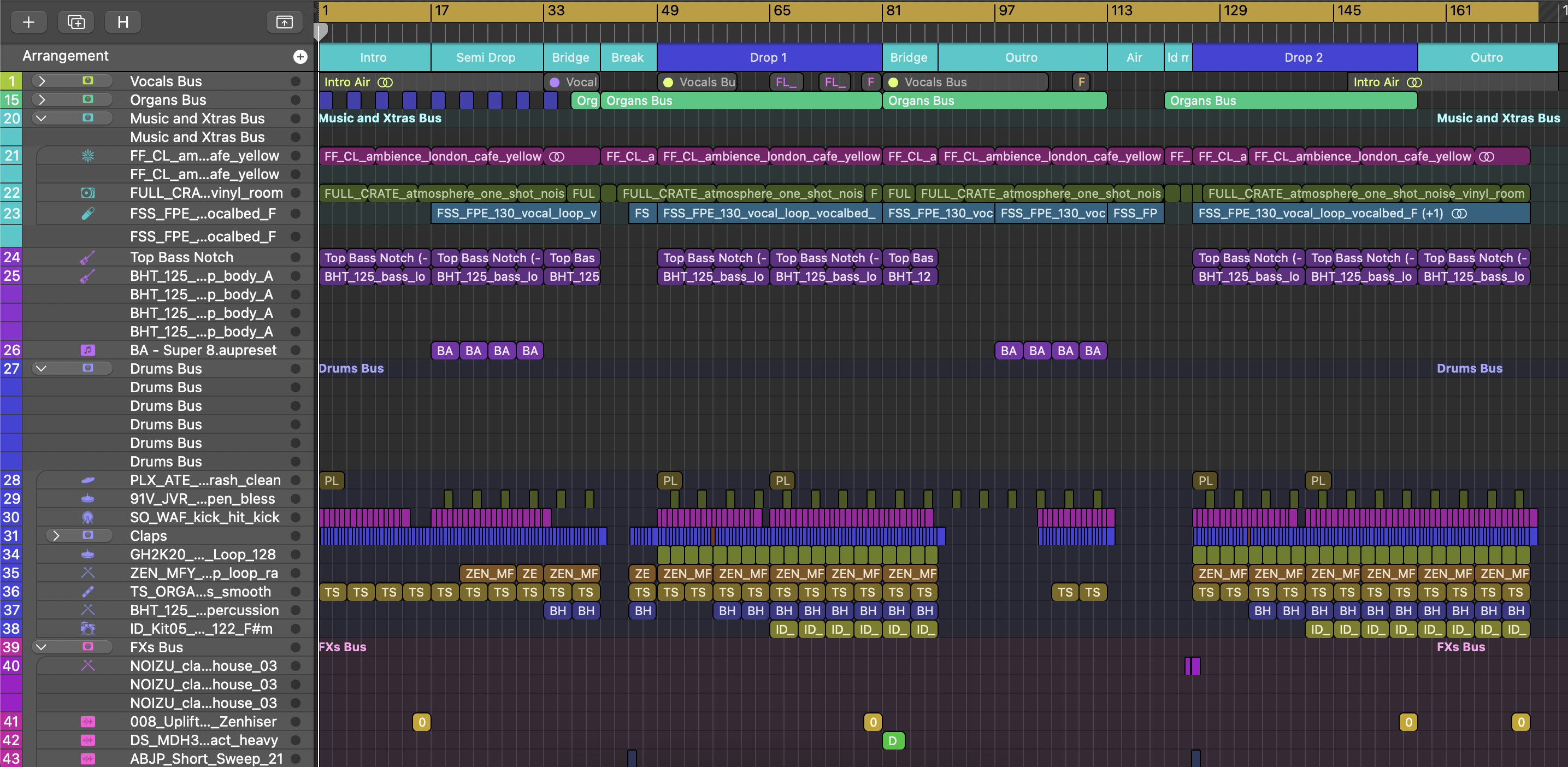Image resolution: width=1568 pixels, height=767 pixels.
Task: Select the green D region on DS_MDH3 track
Action: 893,740
